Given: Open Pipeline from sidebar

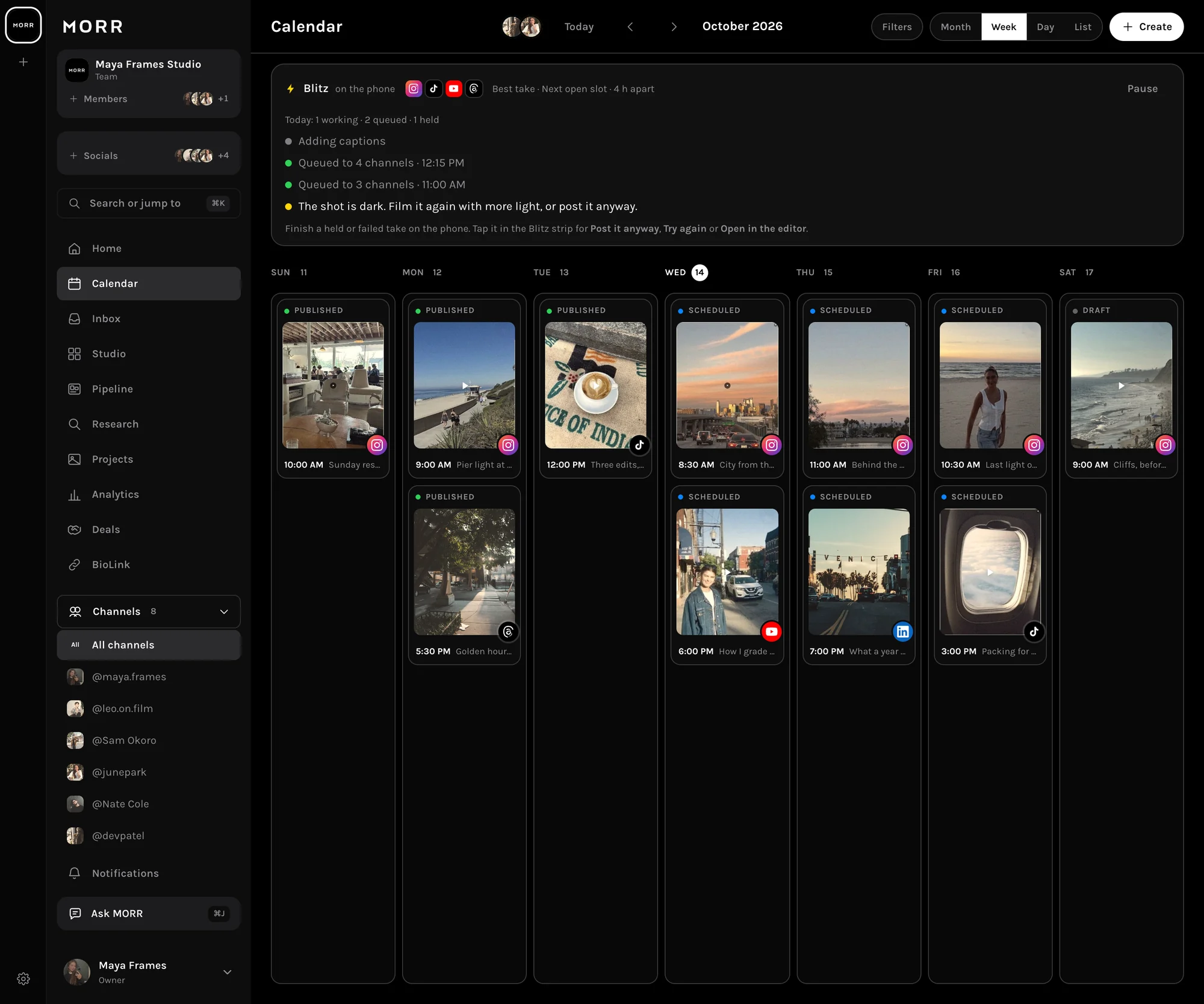Looking at the screenshot, I should tap(149, 389).
